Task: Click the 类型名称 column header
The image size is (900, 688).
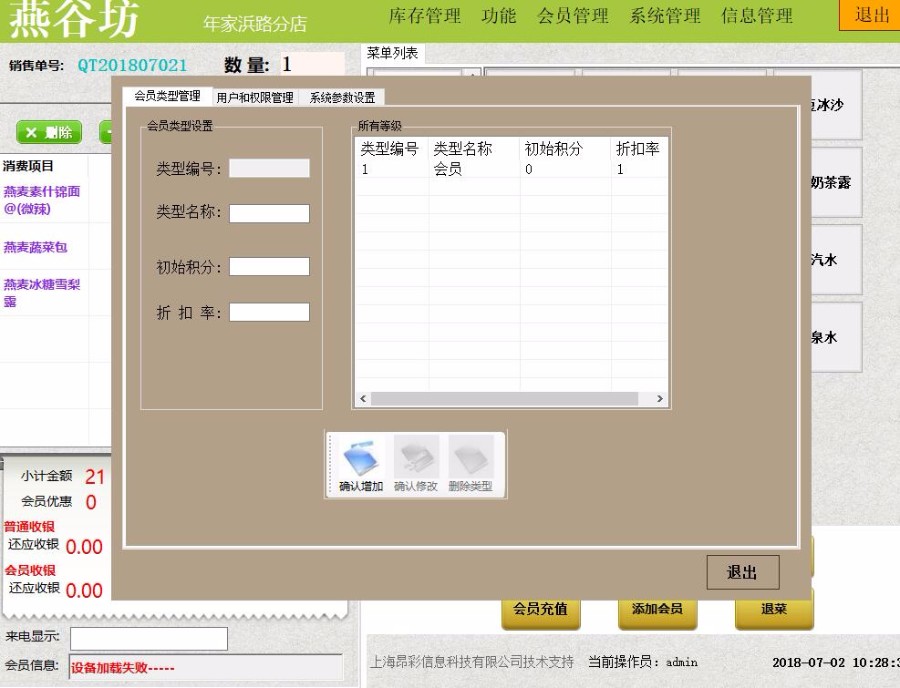Action: tap(474, 149)
